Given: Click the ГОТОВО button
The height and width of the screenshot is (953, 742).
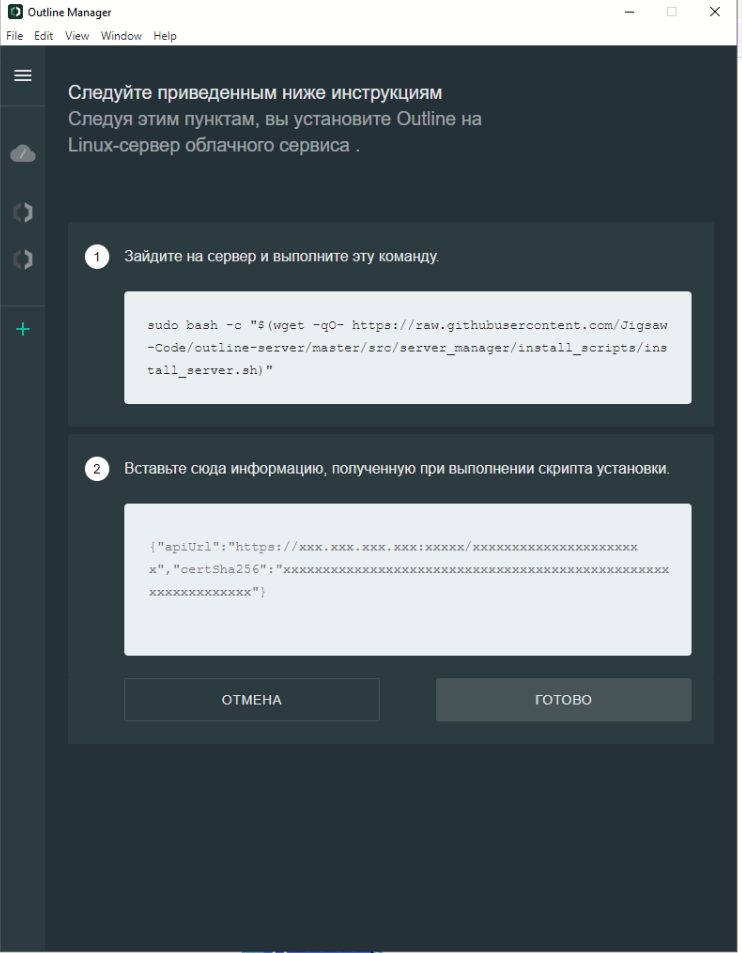Looking at the screenshot, I should coord(563,700).
